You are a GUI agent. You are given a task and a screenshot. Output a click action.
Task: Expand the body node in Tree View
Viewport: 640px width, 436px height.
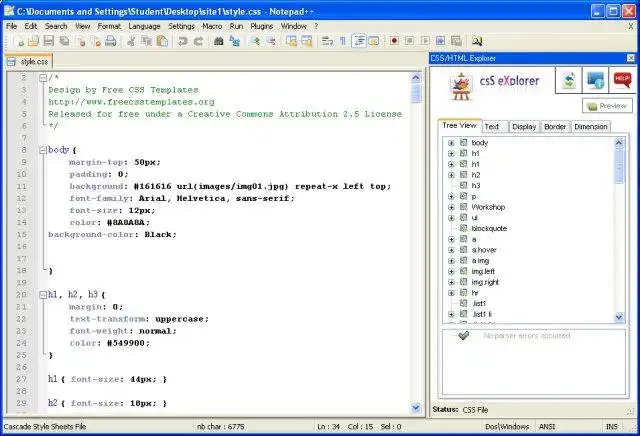(x=451, y=143)
